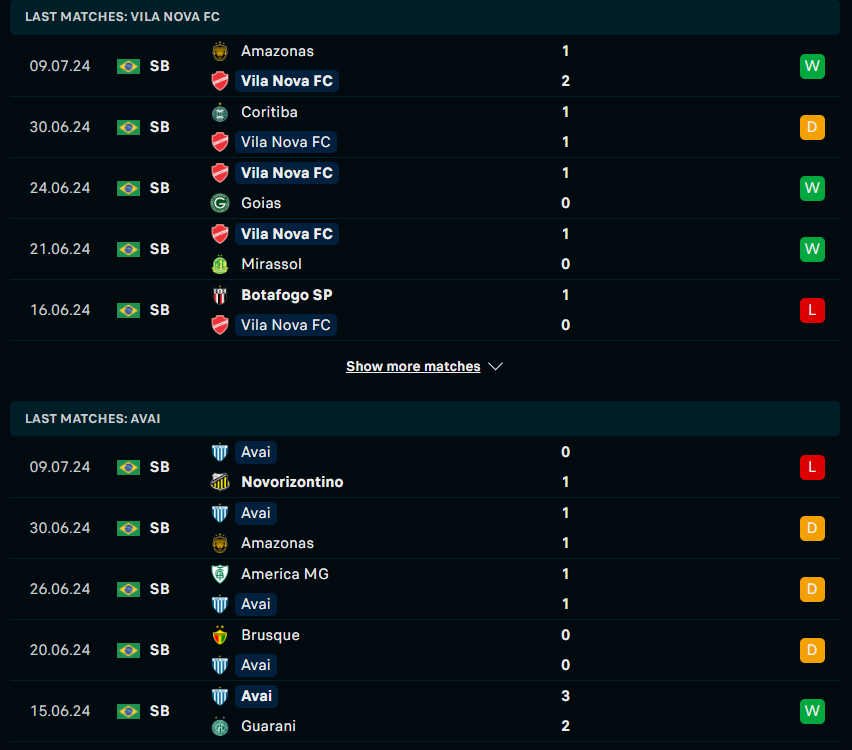This screenshot has width=852, height=750.
Task: Click Avai crest in America MG match
Action: coord(220,604)
